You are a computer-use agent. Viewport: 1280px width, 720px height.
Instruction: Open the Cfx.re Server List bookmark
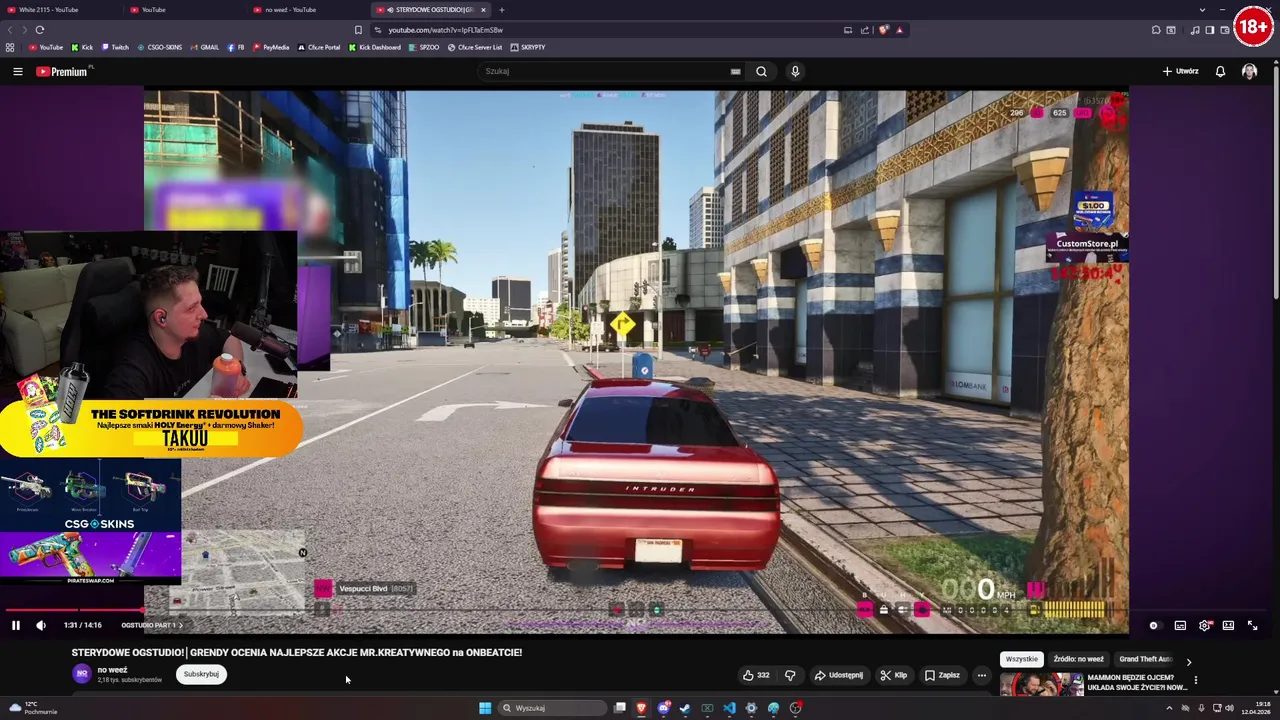[475, 47]
